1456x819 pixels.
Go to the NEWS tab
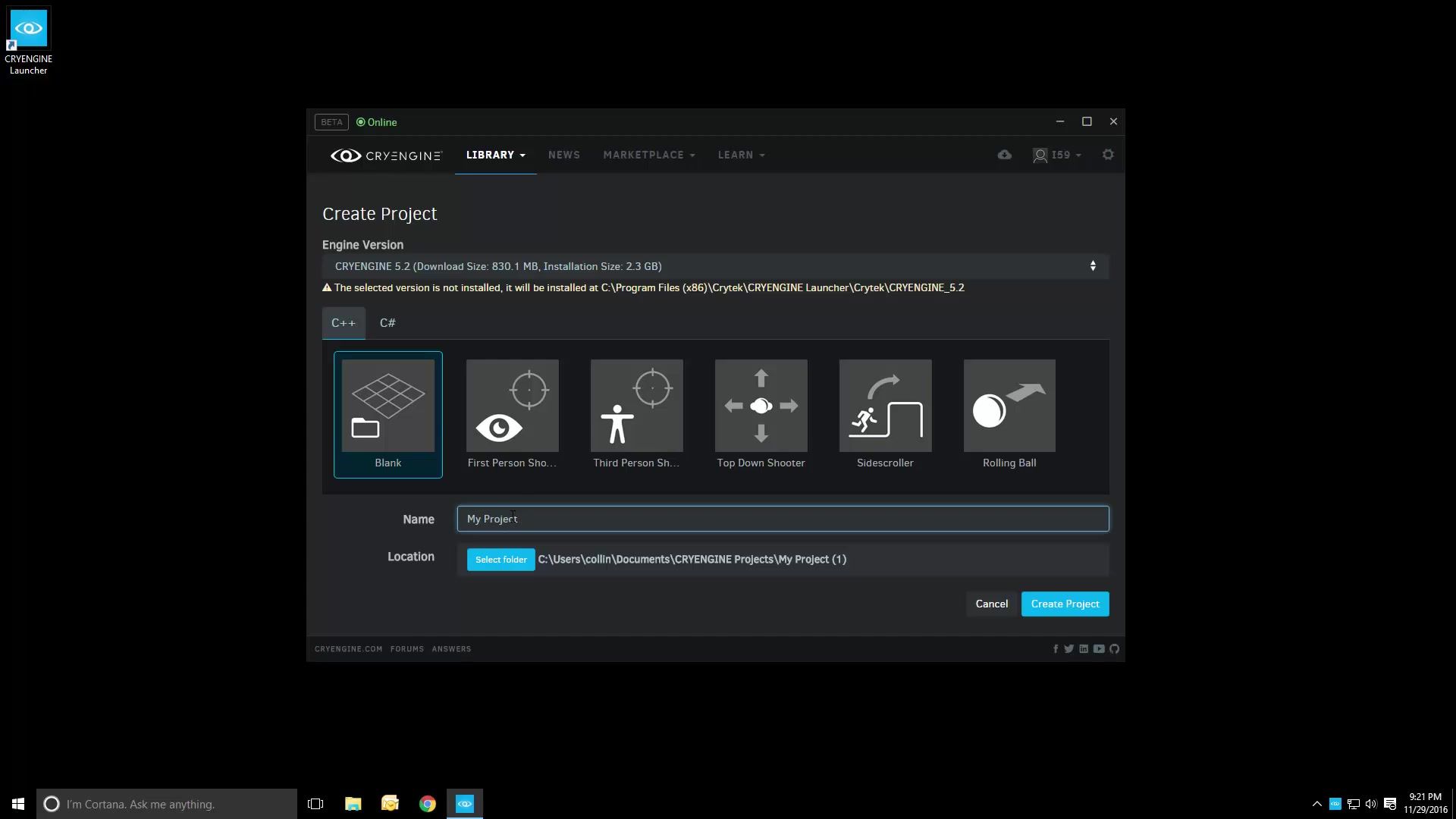tap(563, 155)
